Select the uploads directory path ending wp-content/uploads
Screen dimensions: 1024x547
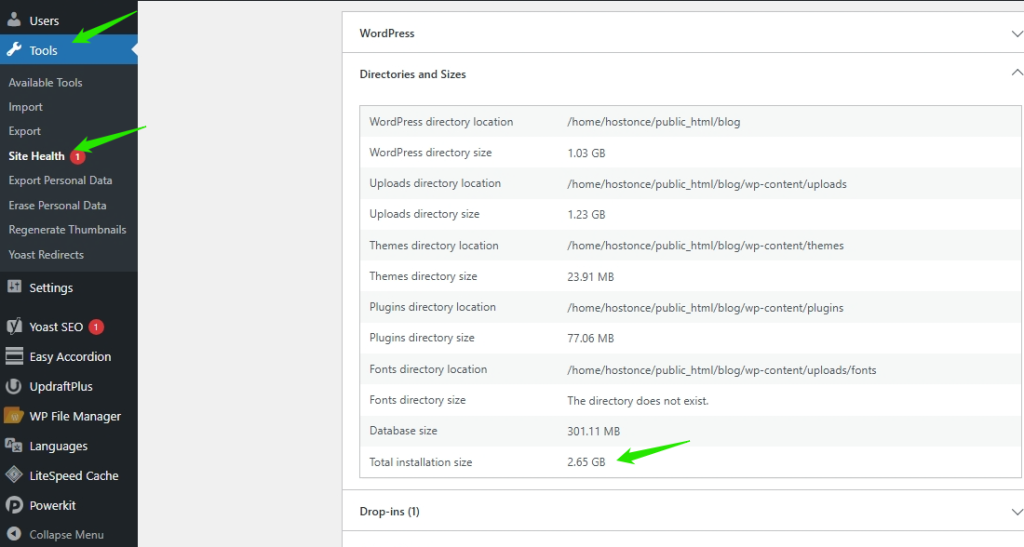707,184
